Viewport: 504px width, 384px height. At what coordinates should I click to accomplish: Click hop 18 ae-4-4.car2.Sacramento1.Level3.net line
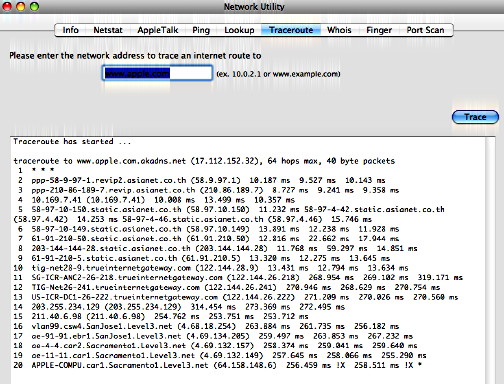tap(215, 345)
